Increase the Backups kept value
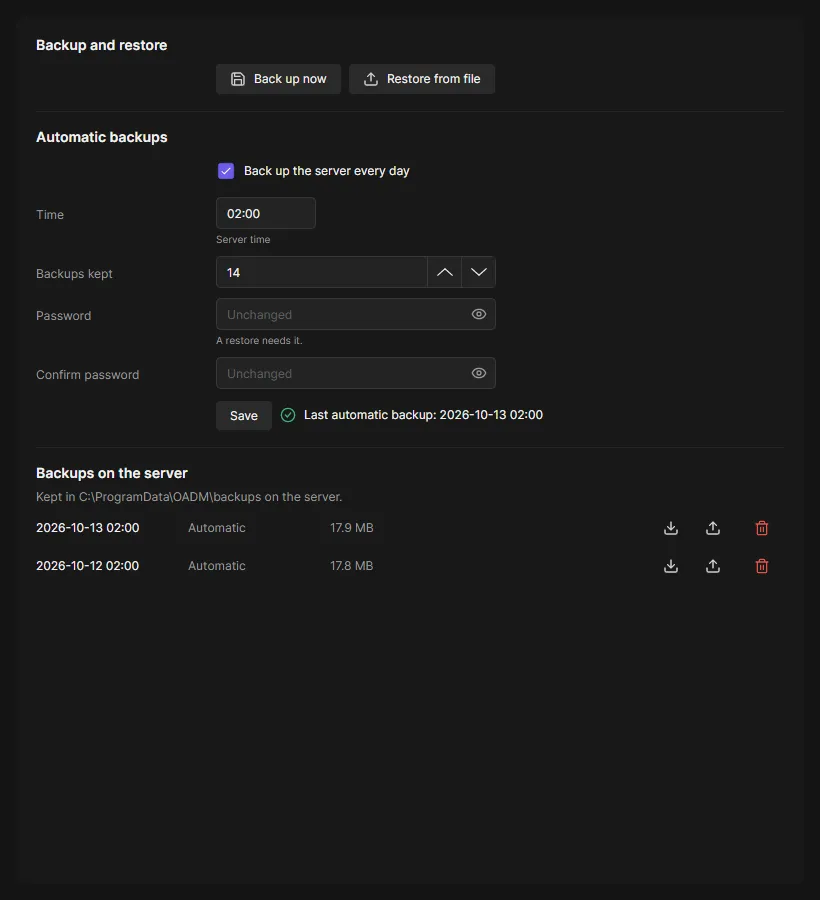This screenshot has width=820, height=900. (445, 272)
